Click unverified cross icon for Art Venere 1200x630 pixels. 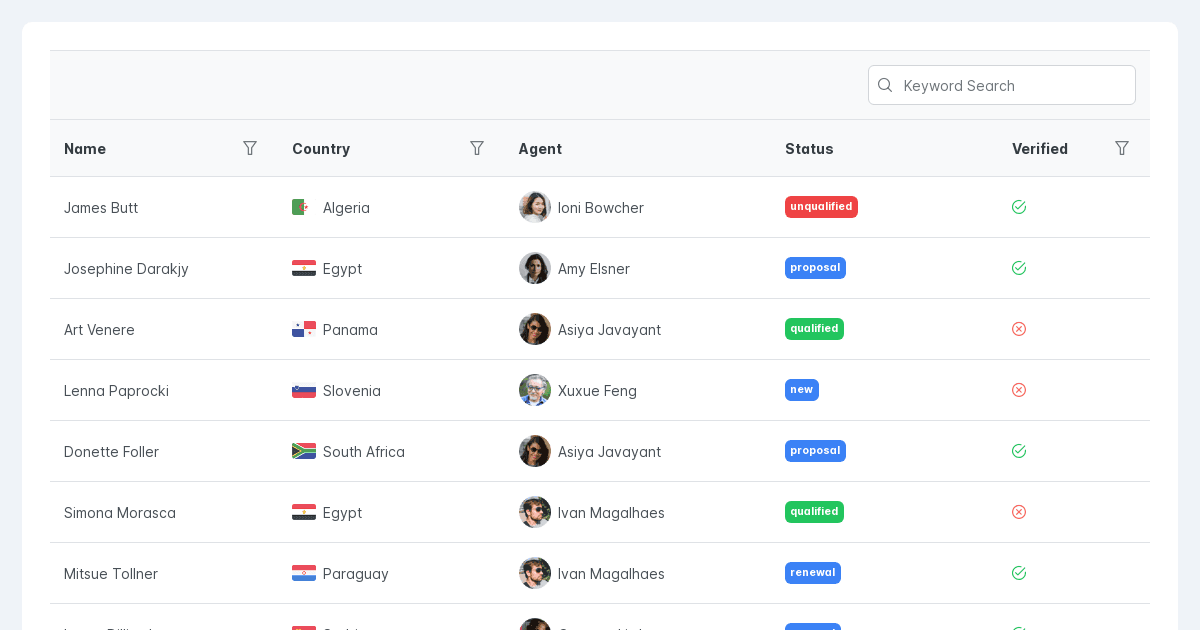pos(1019,329)
